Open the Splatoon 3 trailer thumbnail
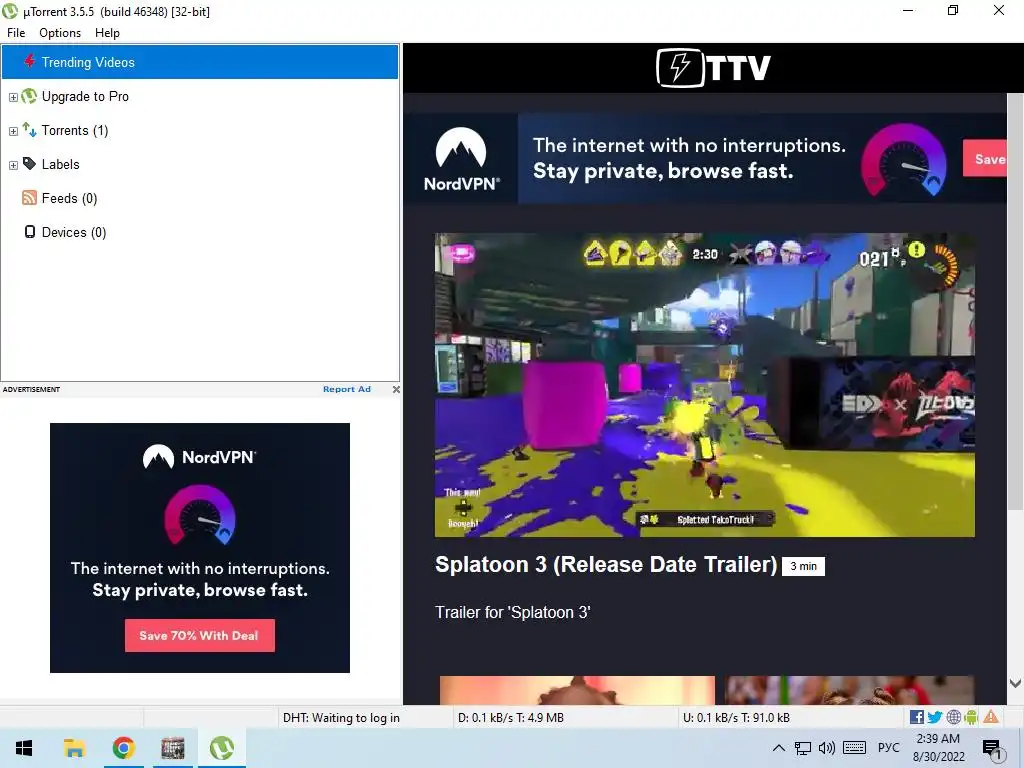 (x=705, y=385)
